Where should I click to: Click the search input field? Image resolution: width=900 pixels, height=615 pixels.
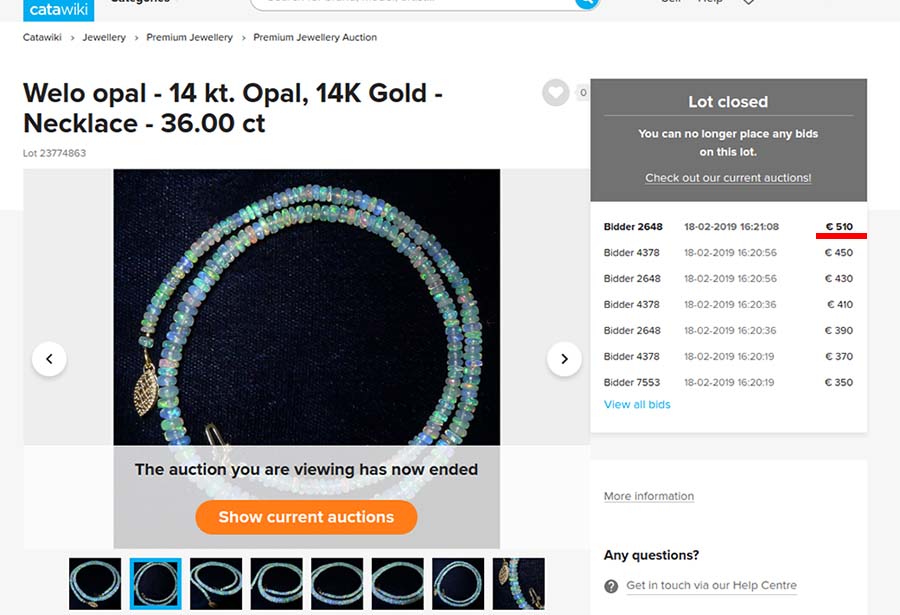tap(413, 3)
